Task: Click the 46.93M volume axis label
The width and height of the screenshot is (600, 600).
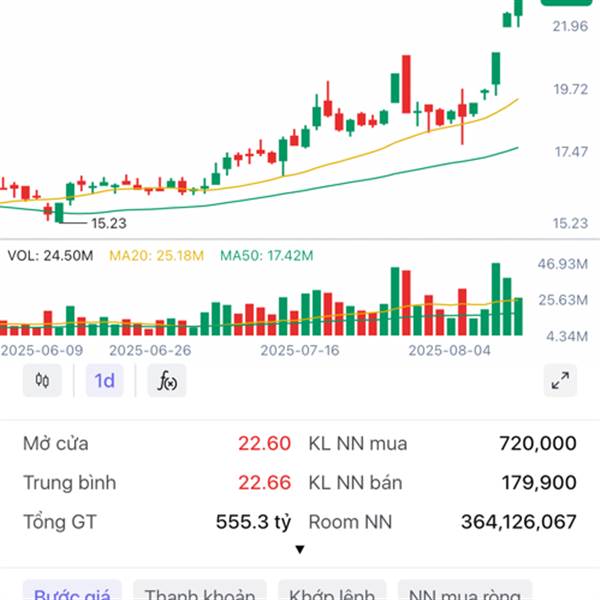Action: 562,264
